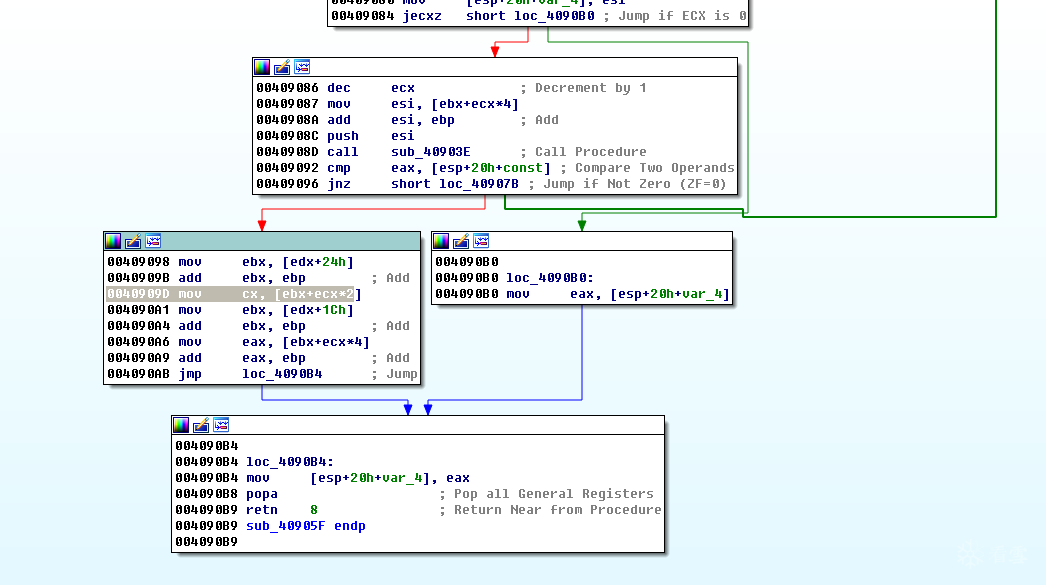Screen dimensions: 1046x585
Task: Click the group icon on the mov ebx, [edx+24h] block
Action: [x=153, y=241]
